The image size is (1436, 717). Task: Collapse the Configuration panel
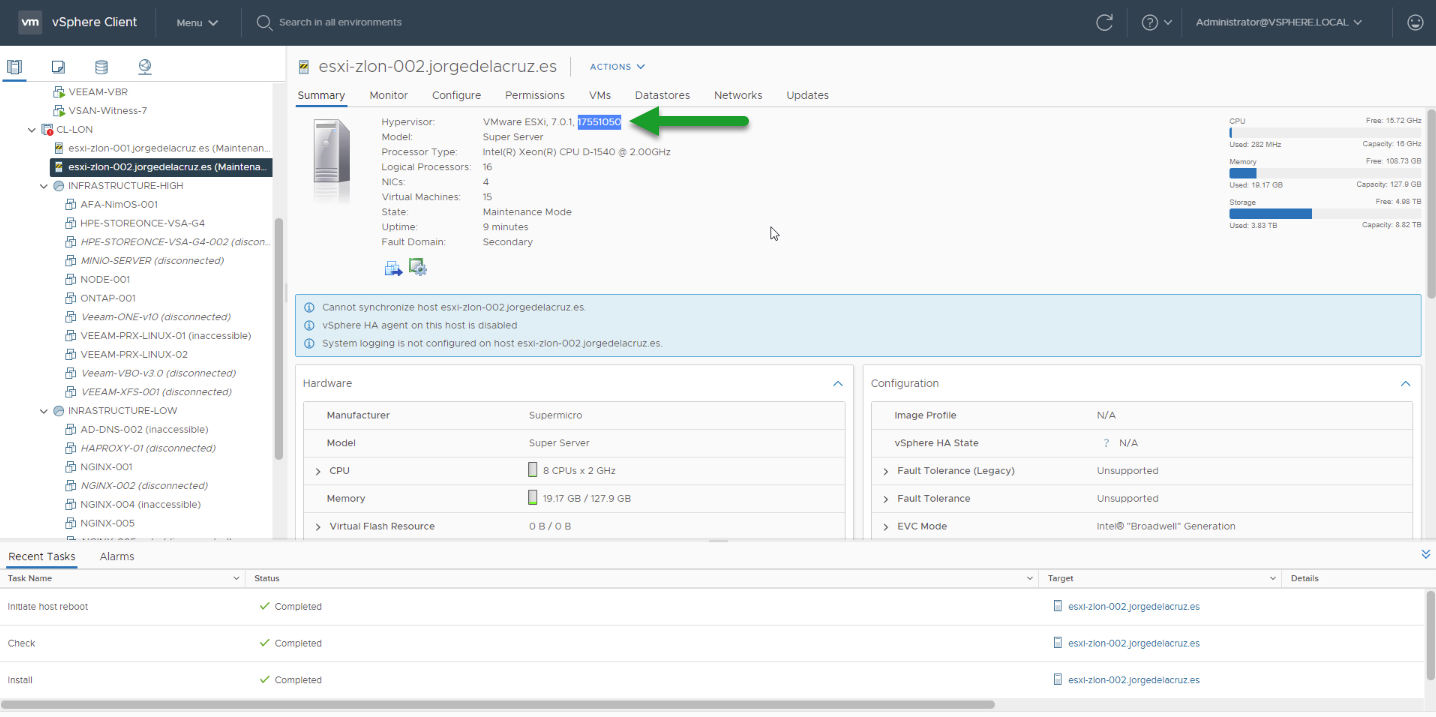point(1405,383)
